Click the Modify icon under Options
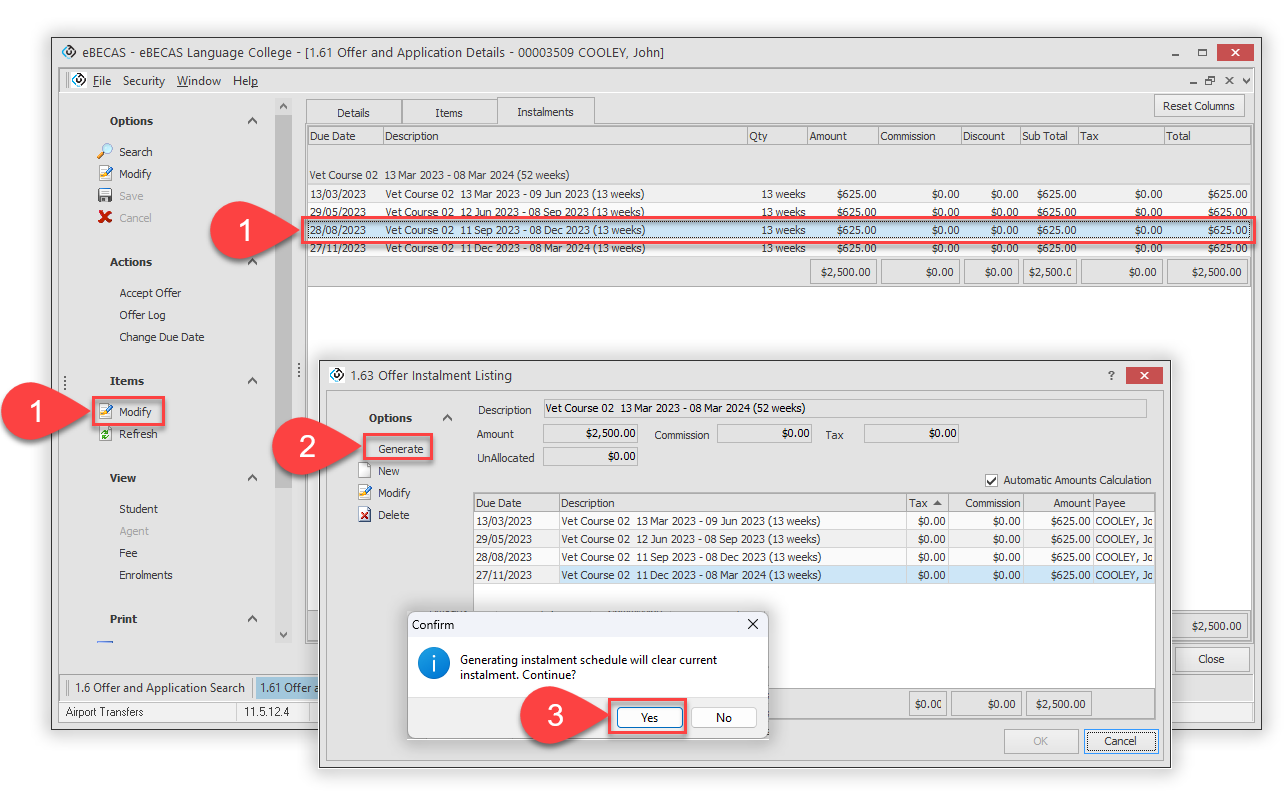 click(105, 174)
